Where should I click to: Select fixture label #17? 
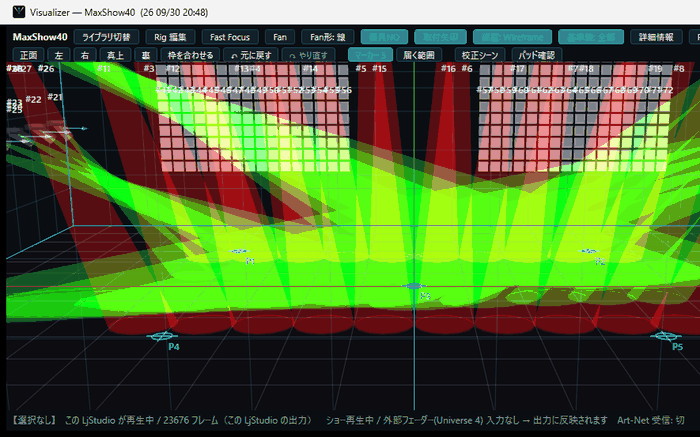click(x=517, y=69)
